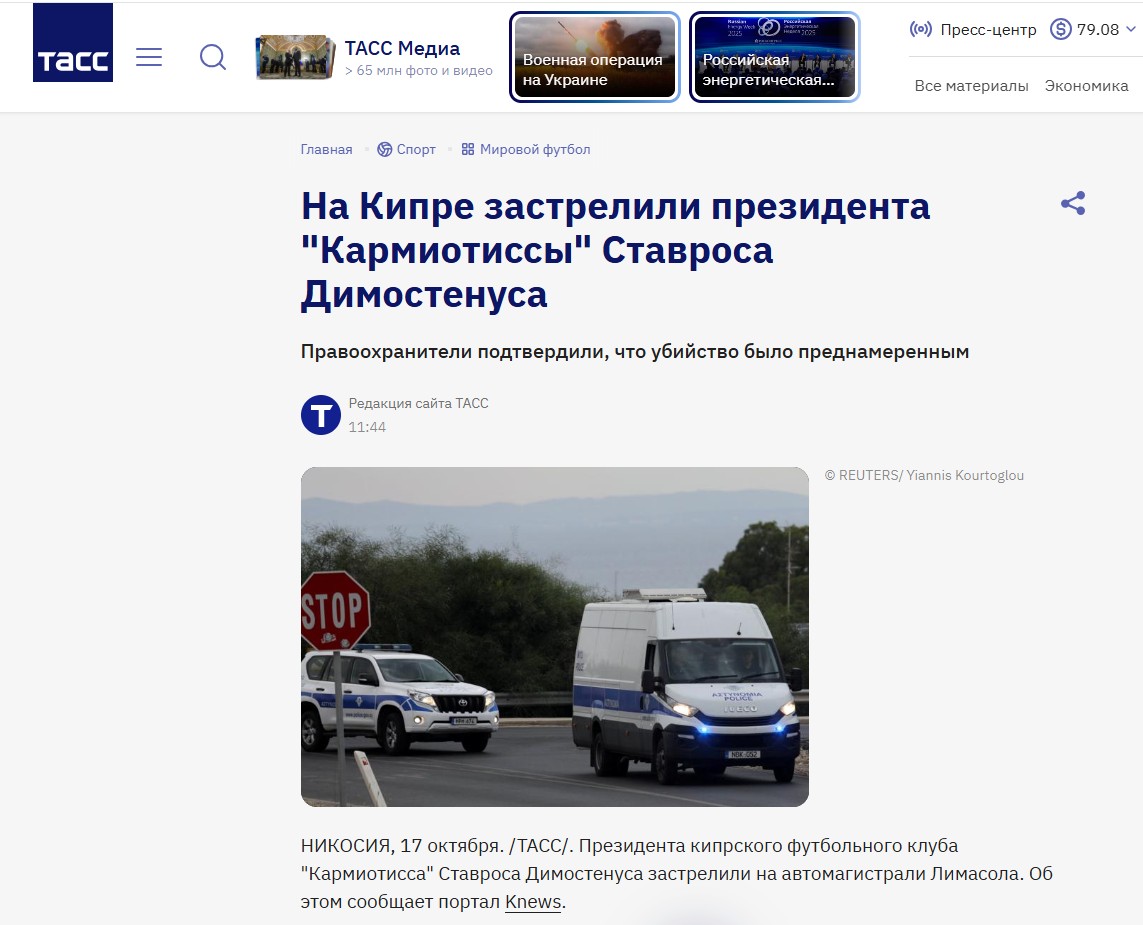Open Военная операция на Украине card

(x=595, y=57)
